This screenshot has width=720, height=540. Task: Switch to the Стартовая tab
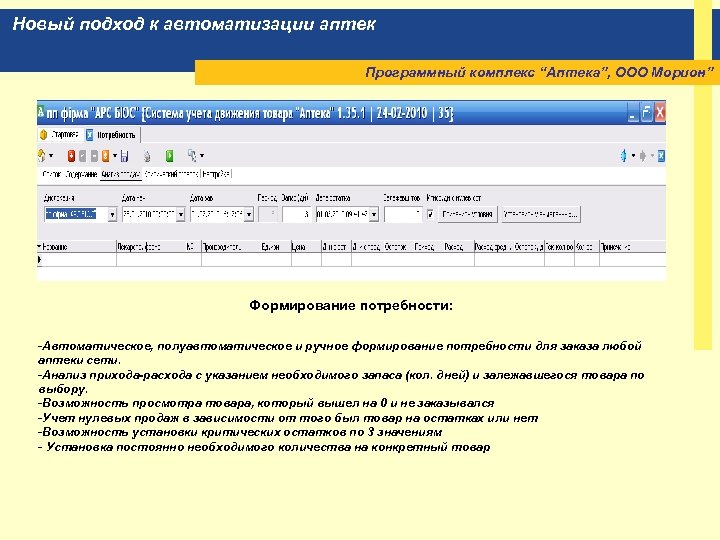pyautogui.click(x=60, y=135)
